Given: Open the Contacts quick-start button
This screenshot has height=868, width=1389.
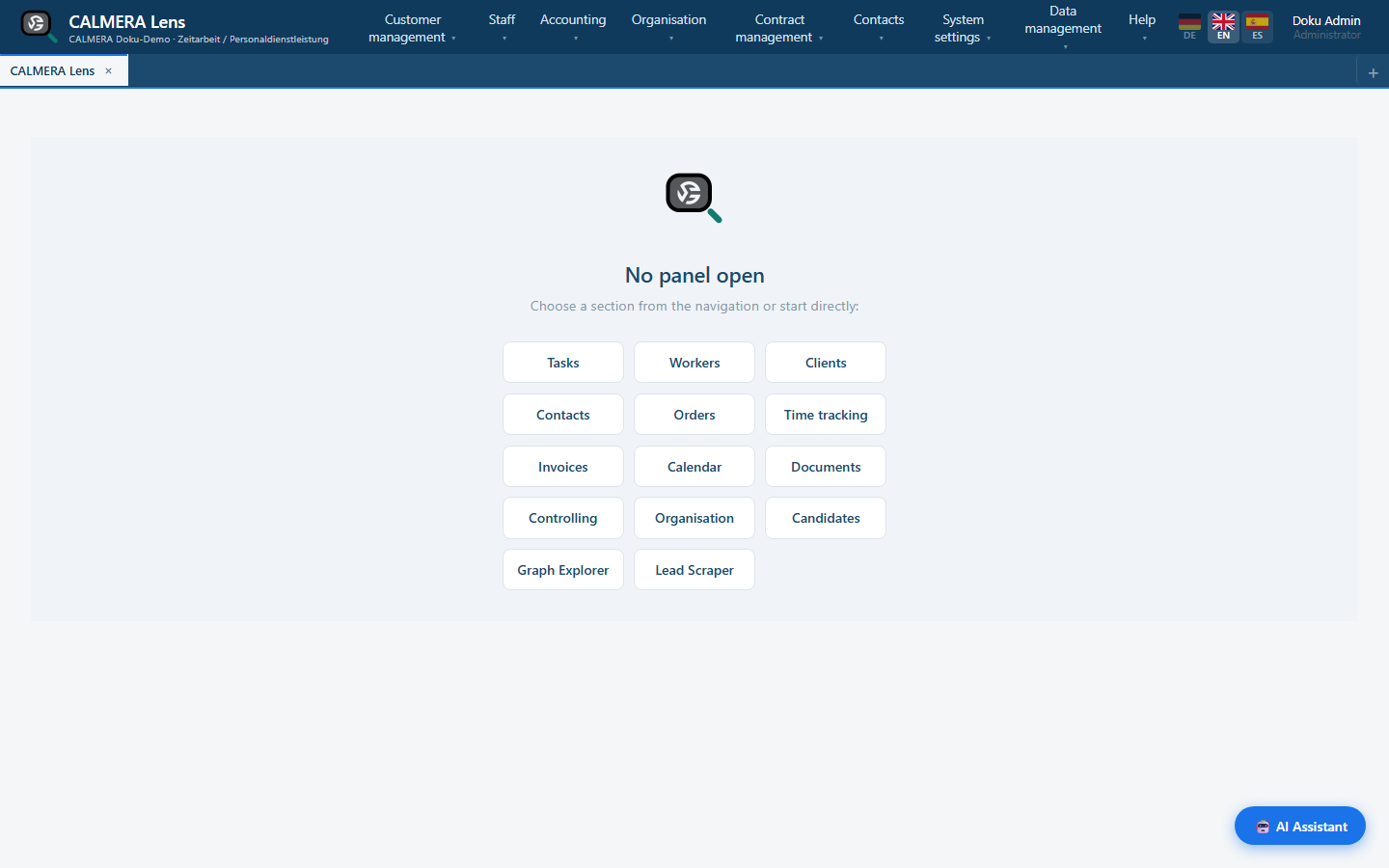Looking at the screenshot, I should pos(563,415).
